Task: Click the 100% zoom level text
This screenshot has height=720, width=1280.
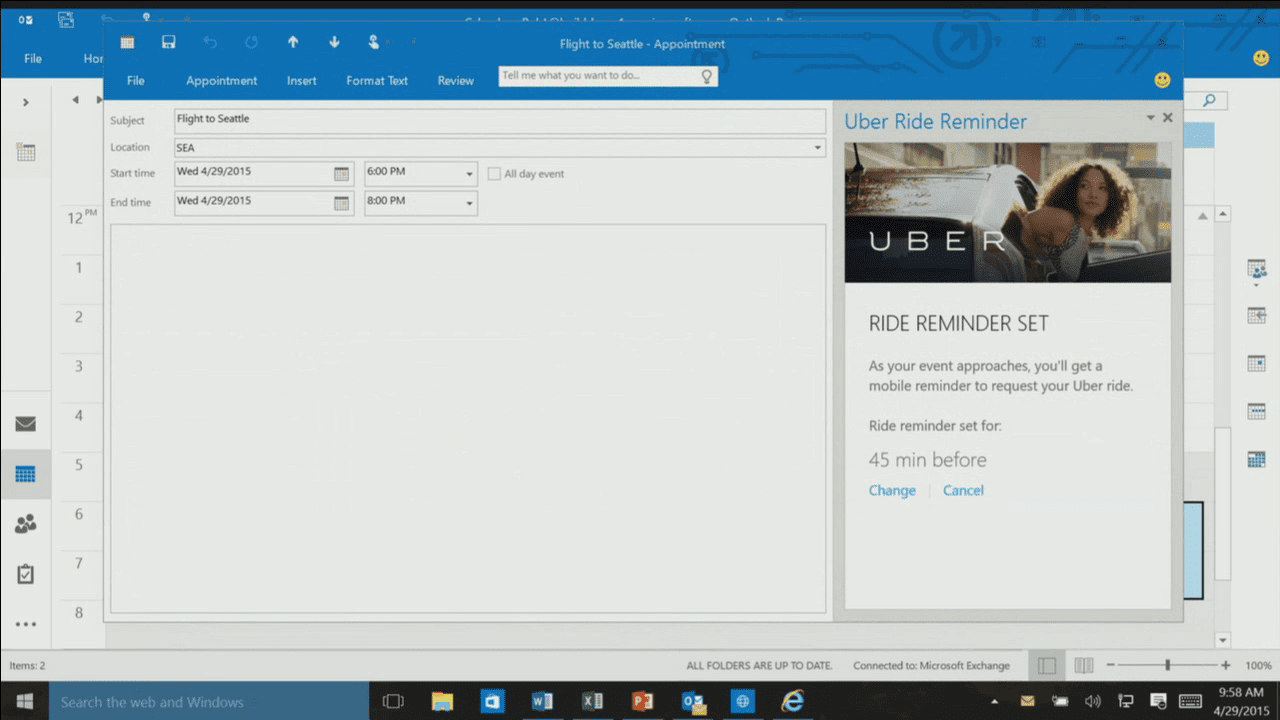Action: coord(1258,665)
